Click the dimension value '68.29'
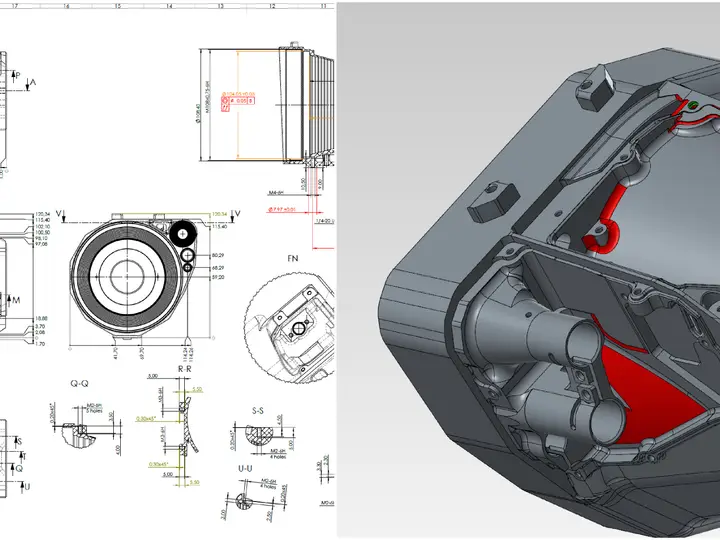 click(x=218, y=268)
